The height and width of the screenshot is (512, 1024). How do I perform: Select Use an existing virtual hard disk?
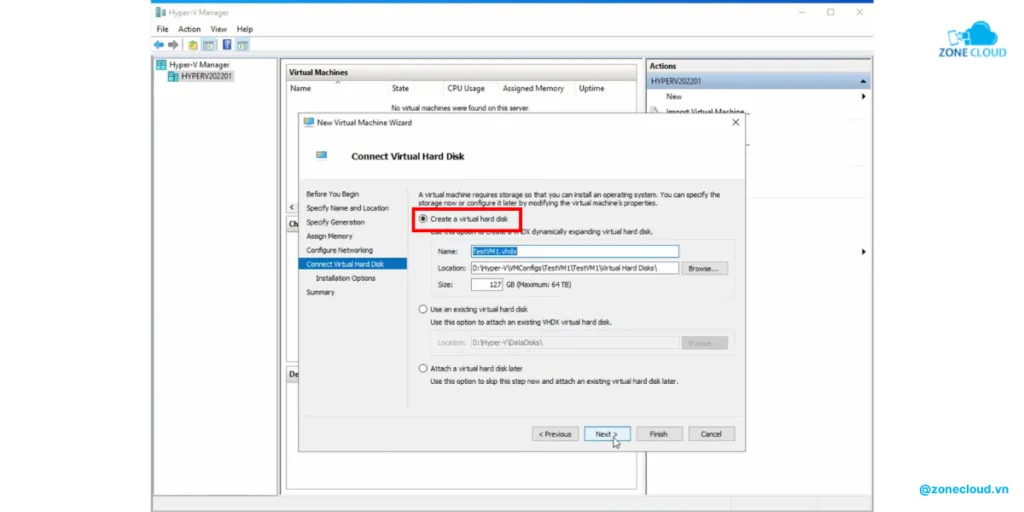point(423,309)
